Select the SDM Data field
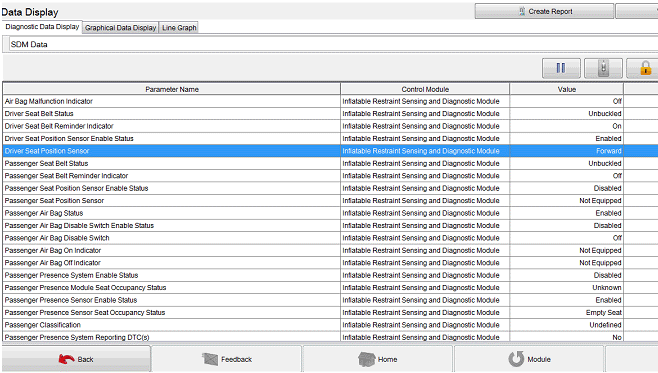 click(334, 44)
